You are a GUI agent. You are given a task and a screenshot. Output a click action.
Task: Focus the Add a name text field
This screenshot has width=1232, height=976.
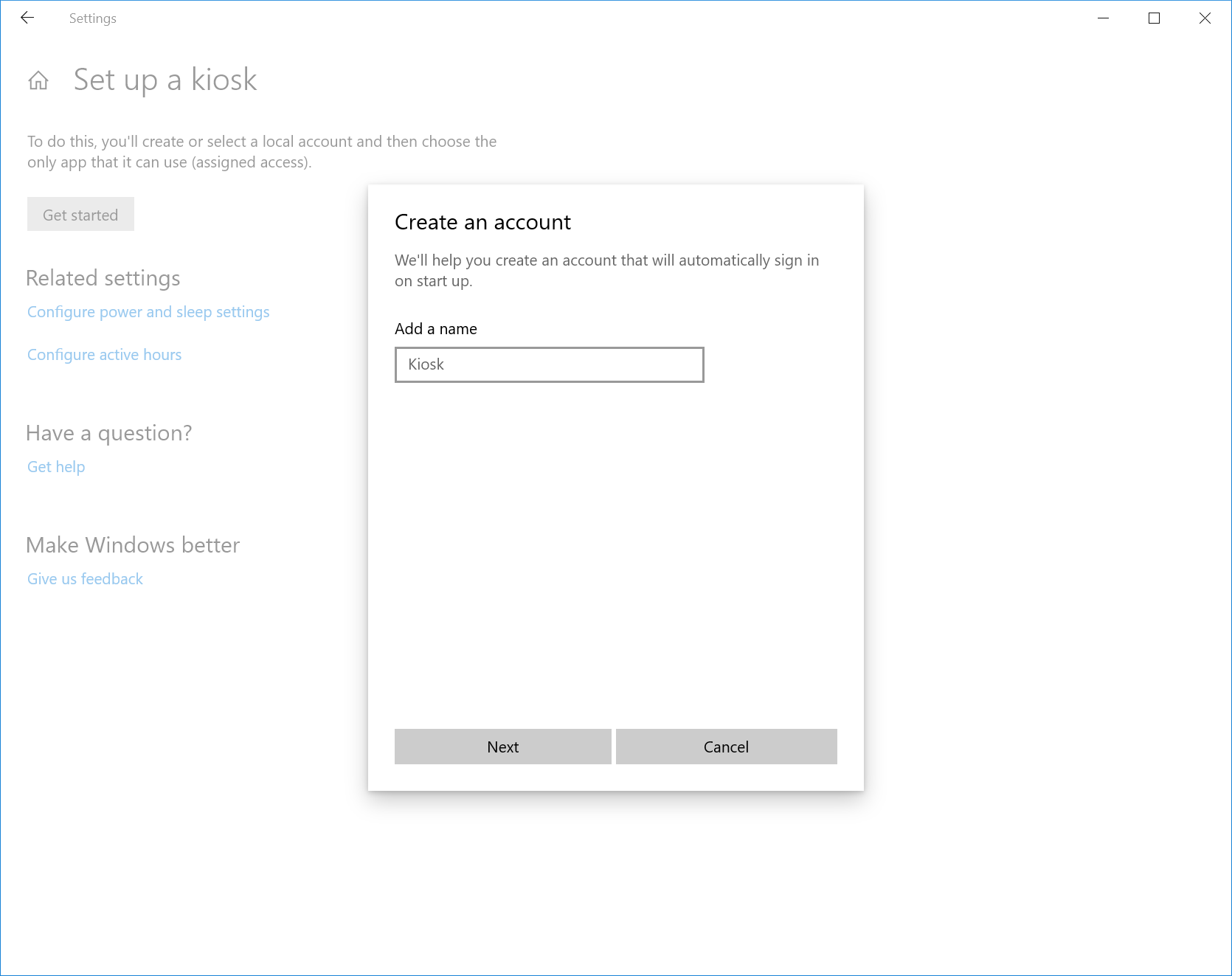(x=549, y=364)
